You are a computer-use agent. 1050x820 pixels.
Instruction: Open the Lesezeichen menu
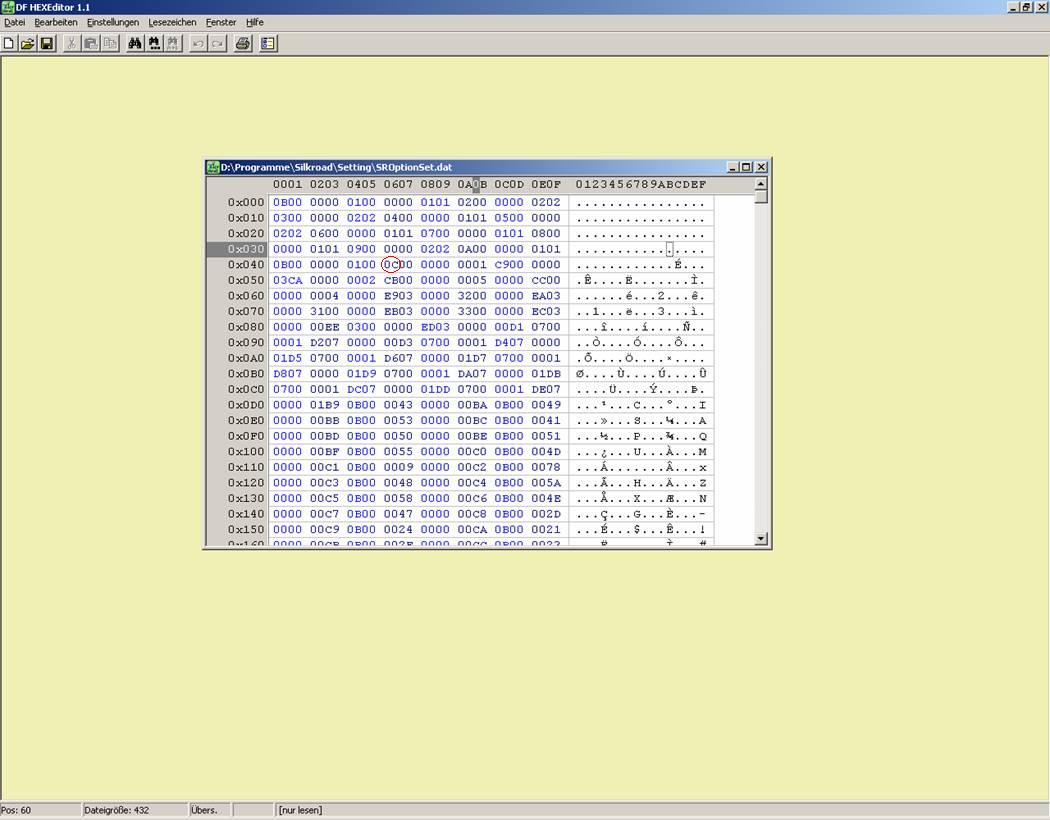(172, 22)
